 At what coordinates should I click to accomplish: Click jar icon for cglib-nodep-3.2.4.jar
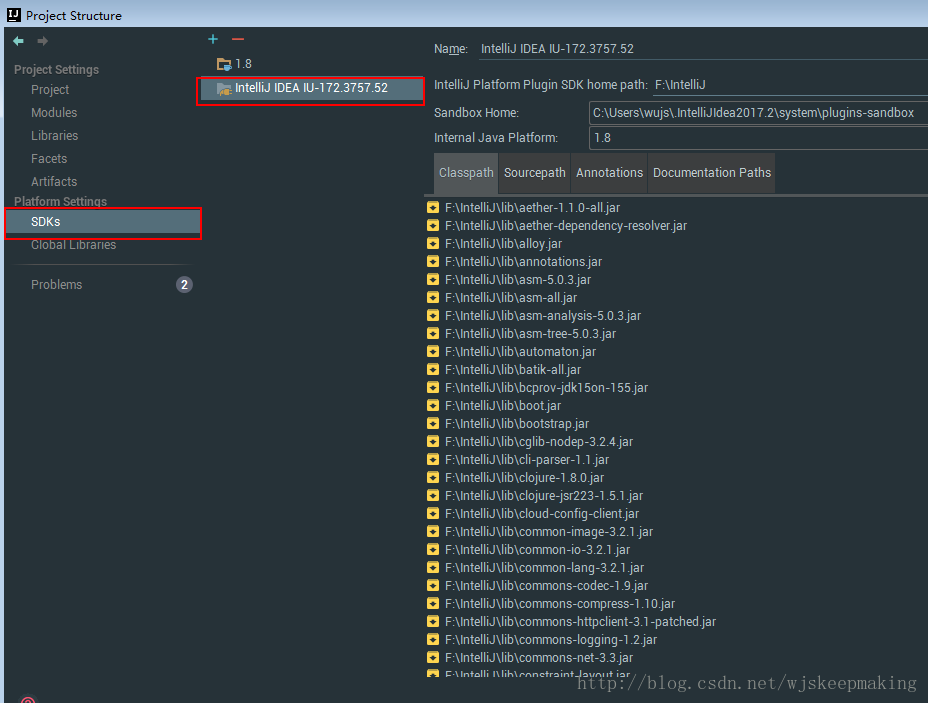coord(433,441)
